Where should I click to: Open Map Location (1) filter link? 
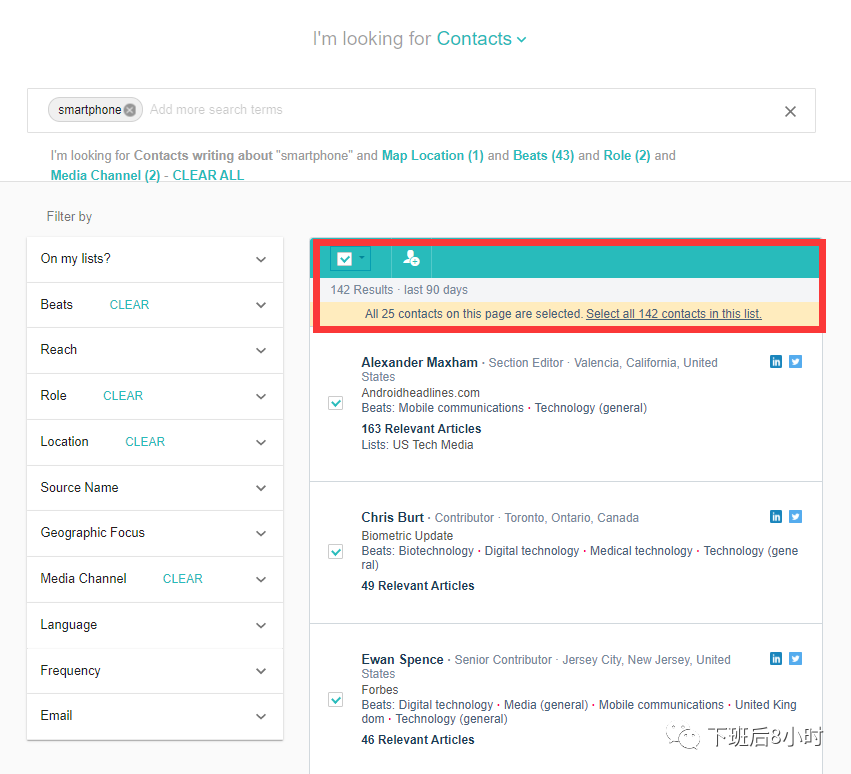[x=433, y=156]
